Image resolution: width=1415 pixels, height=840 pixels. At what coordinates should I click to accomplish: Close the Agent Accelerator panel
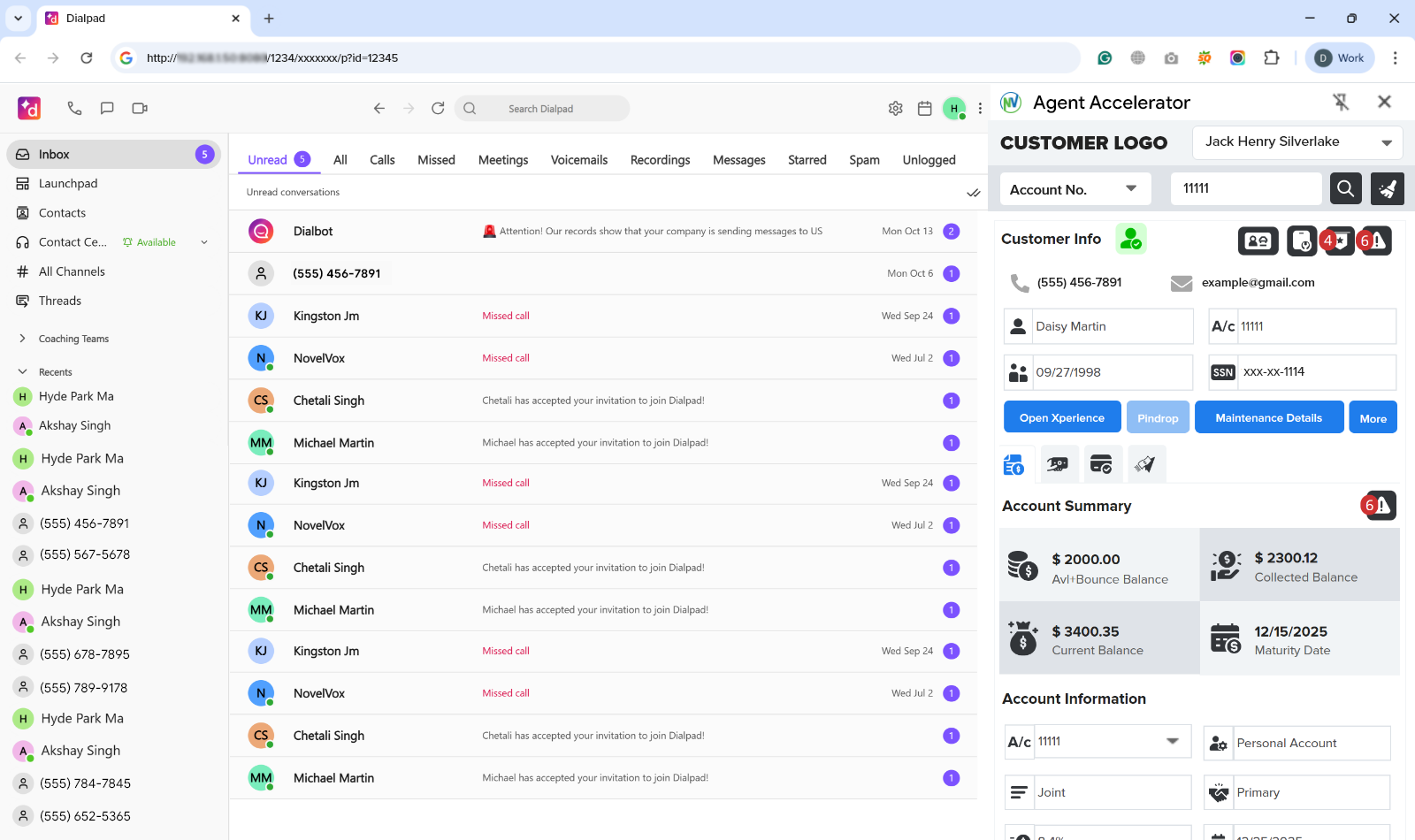coord(1385,102)
